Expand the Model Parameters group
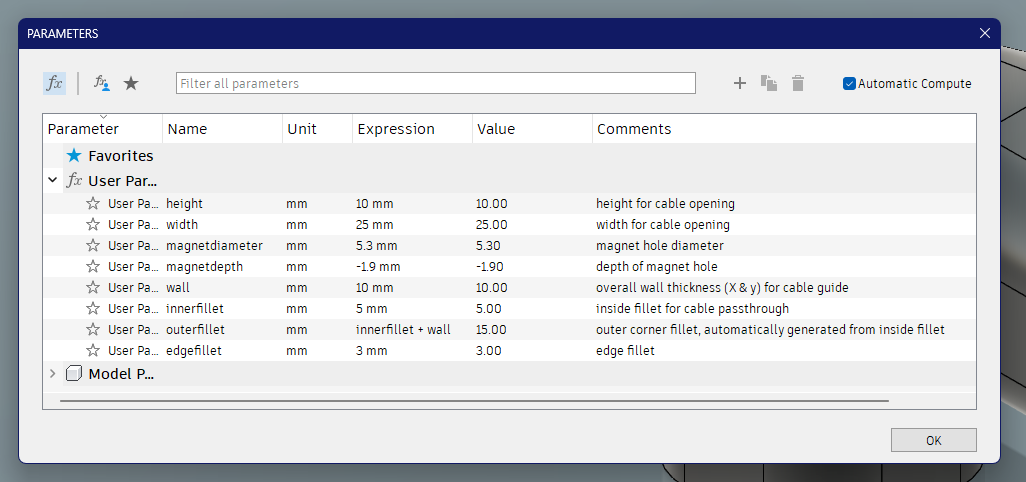The height and width of the screenshot is (482, 1026). point(53,374)
